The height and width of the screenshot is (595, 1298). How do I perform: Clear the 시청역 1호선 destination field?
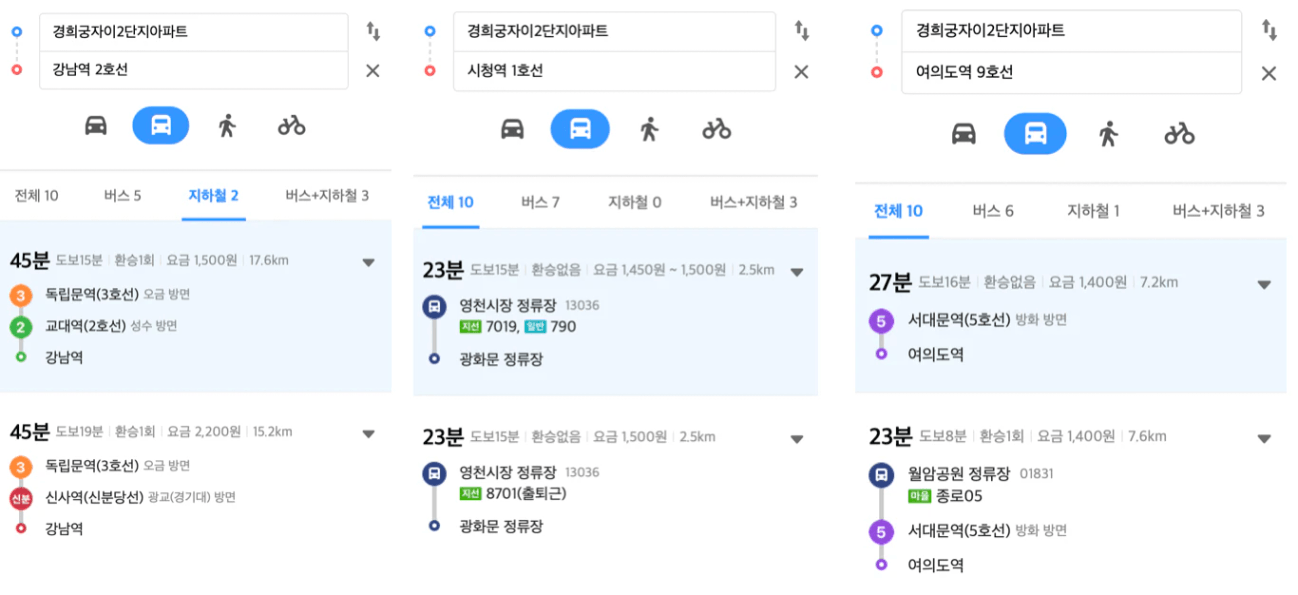[801, 71]
